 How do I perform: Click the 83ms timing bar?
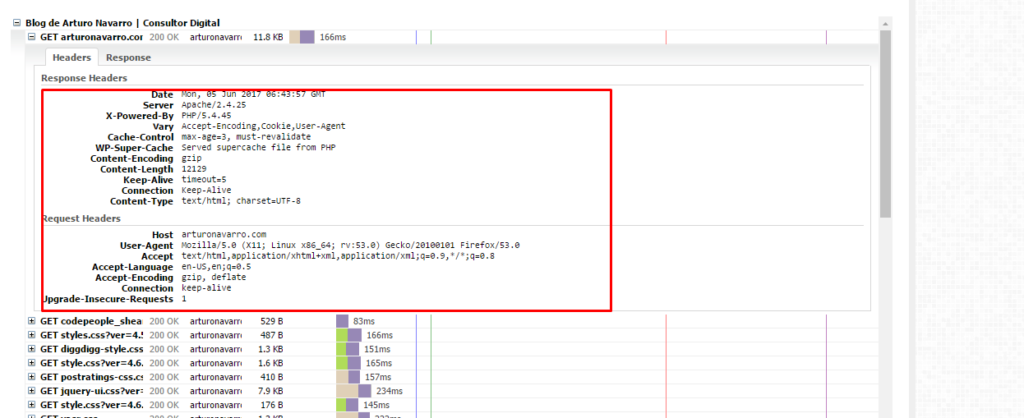(342, 321)
